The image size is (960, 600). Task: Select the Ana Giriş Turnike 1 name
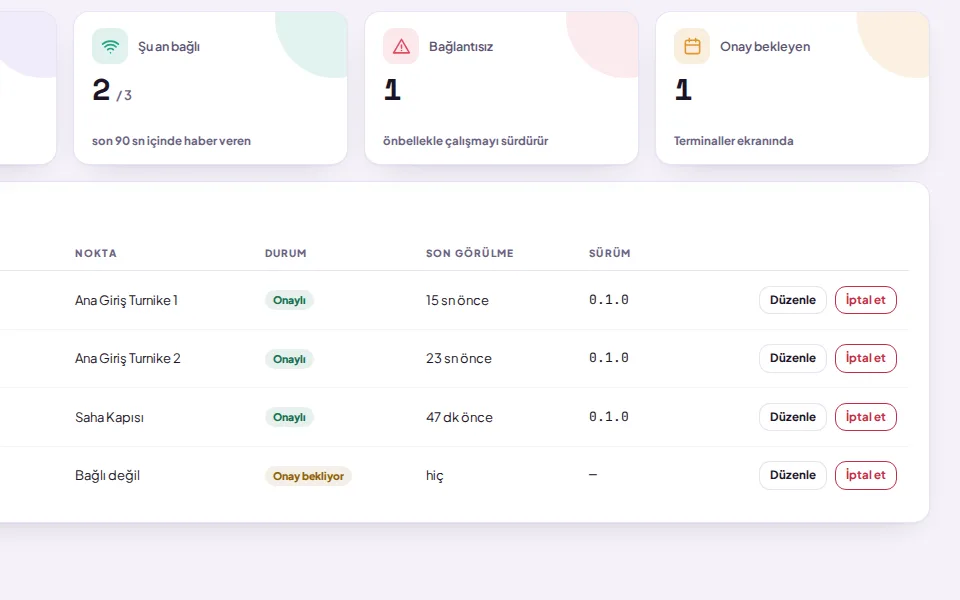coord(126,300)
